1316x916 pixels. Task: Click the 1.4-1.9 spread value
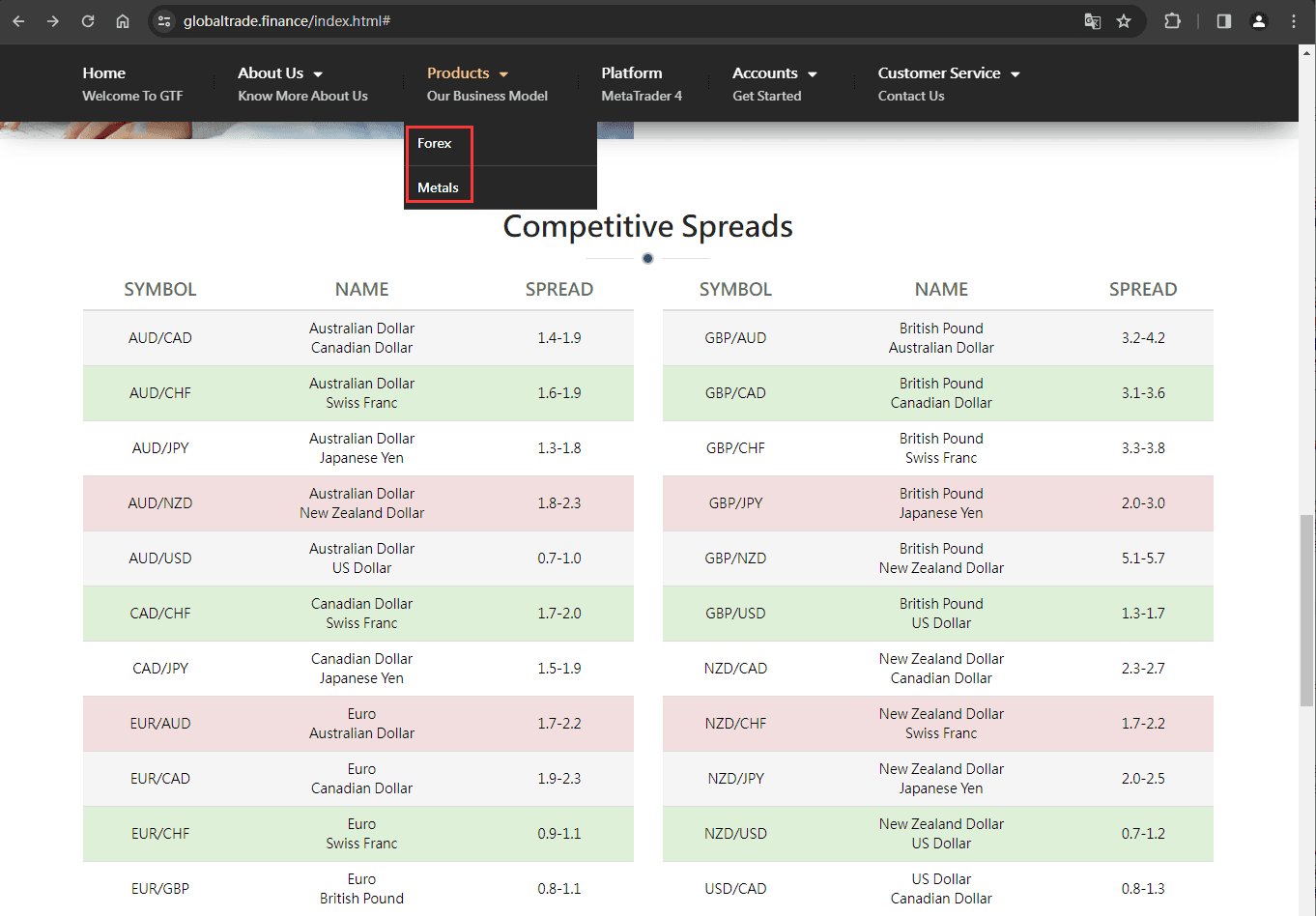point(559,338)
